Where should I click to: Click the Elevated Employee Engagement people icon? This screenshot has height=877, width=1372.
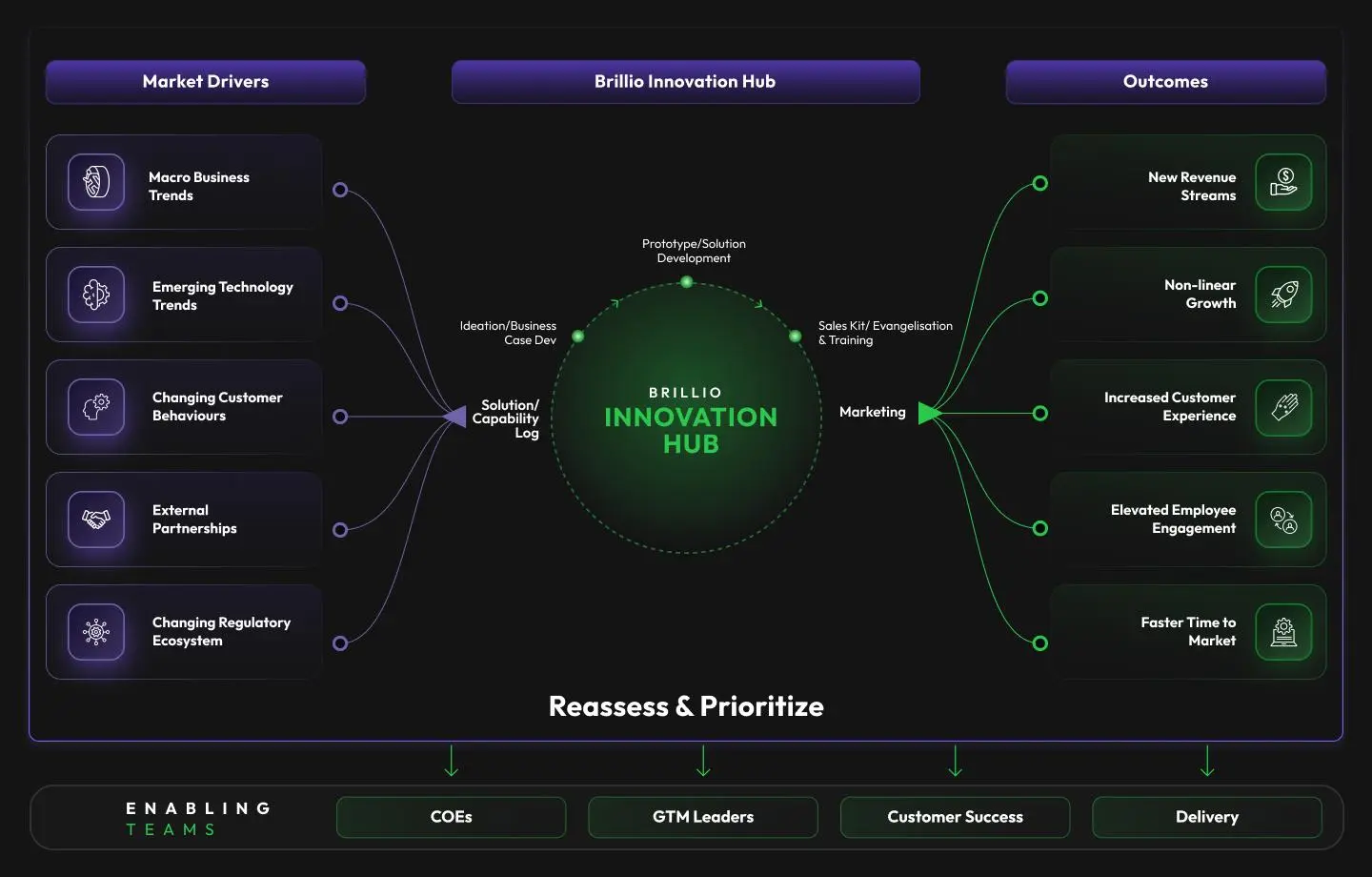(x=1283, y=520)
